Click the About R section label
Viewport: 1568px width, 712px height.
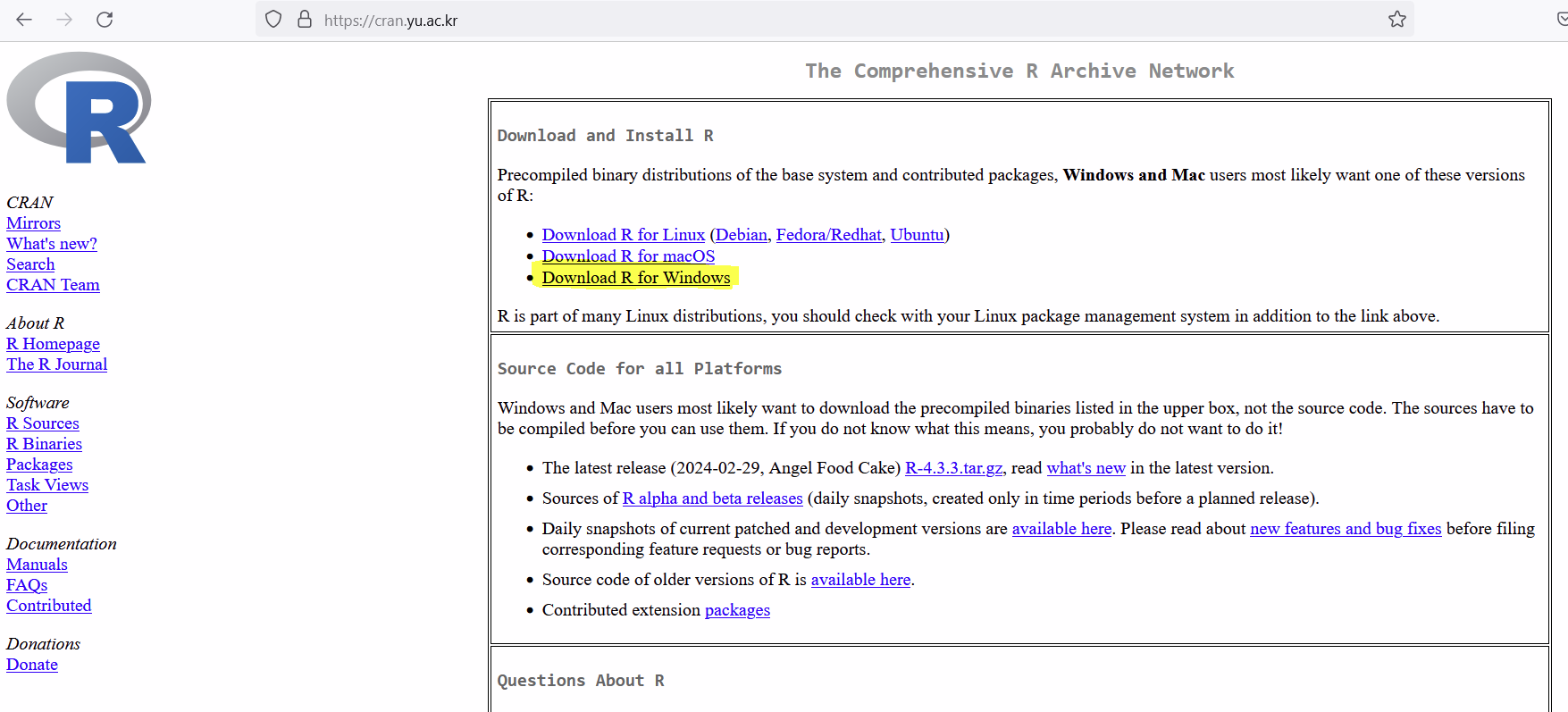tap(35, 323)
